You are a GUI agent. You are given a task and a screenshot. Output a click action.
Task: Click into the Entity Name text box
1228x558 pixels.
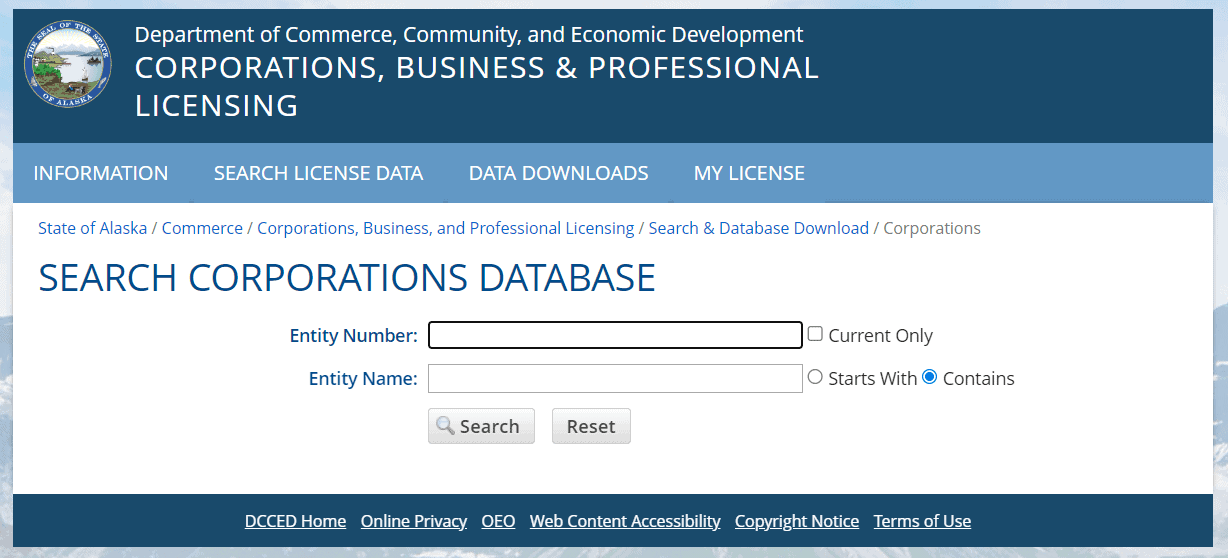point(615,378)
